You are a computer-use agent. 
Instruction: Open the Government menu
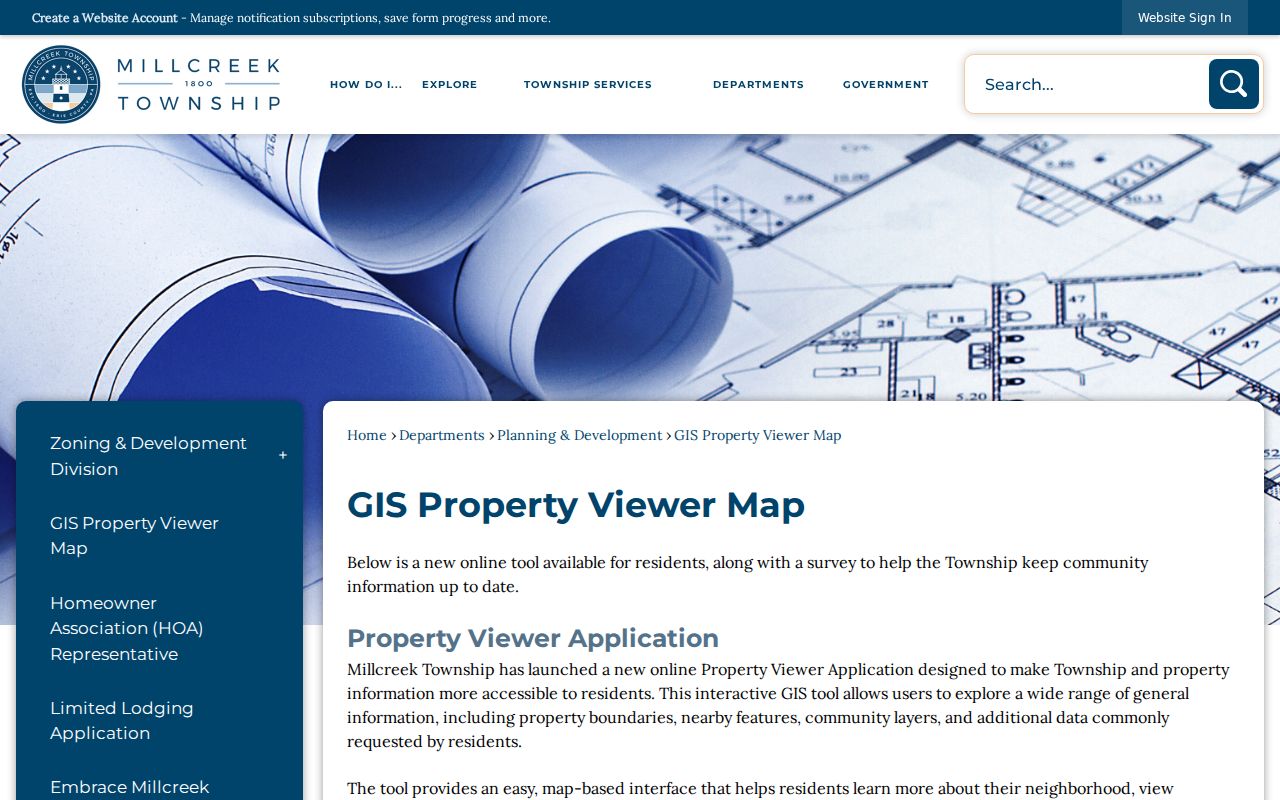pos(886,85)
